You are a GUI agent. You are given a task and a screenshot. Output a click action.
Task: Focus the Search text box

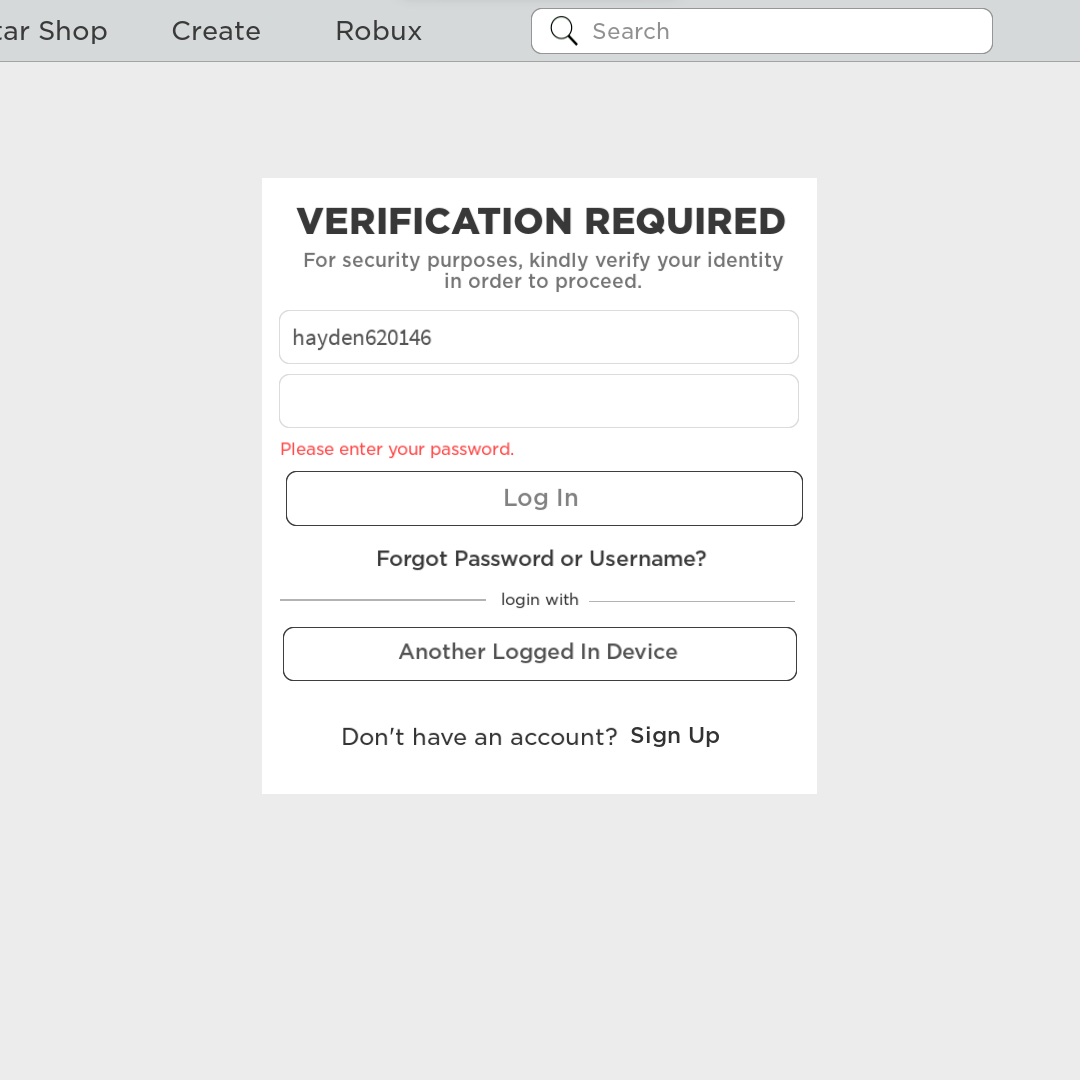point(780,31)
